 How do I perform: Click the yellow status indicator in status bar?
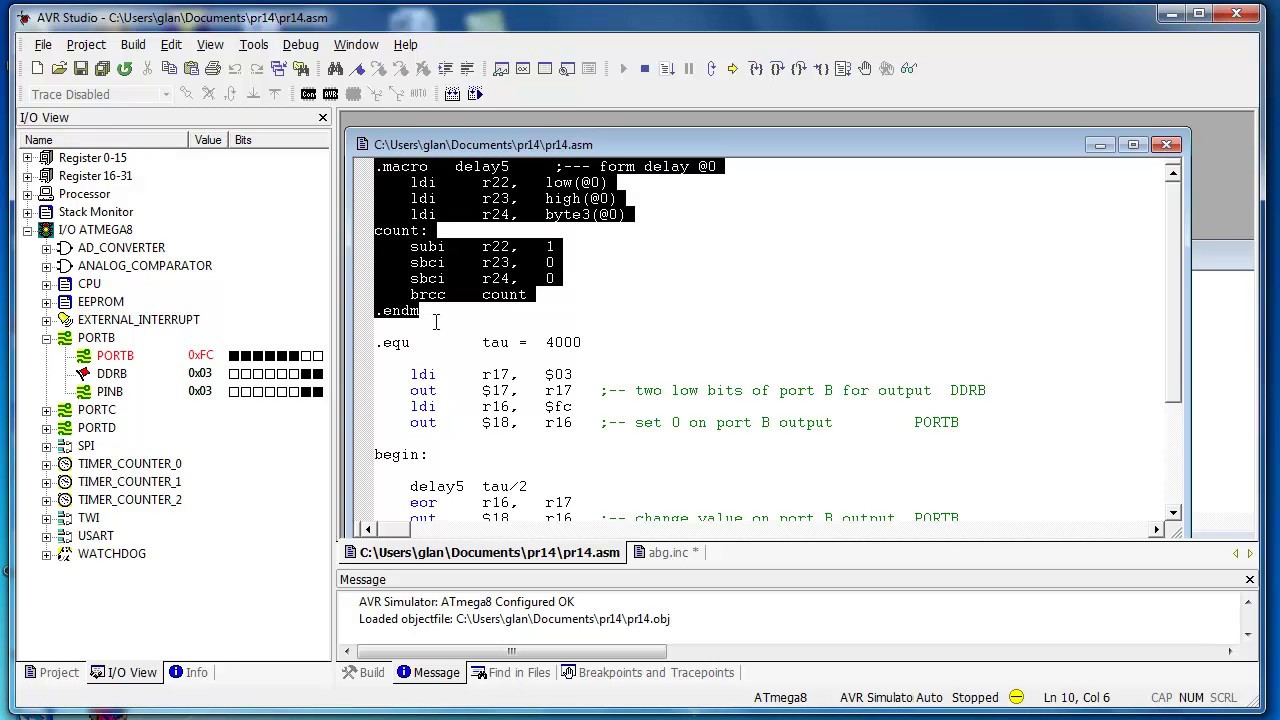coord(1016,697)
